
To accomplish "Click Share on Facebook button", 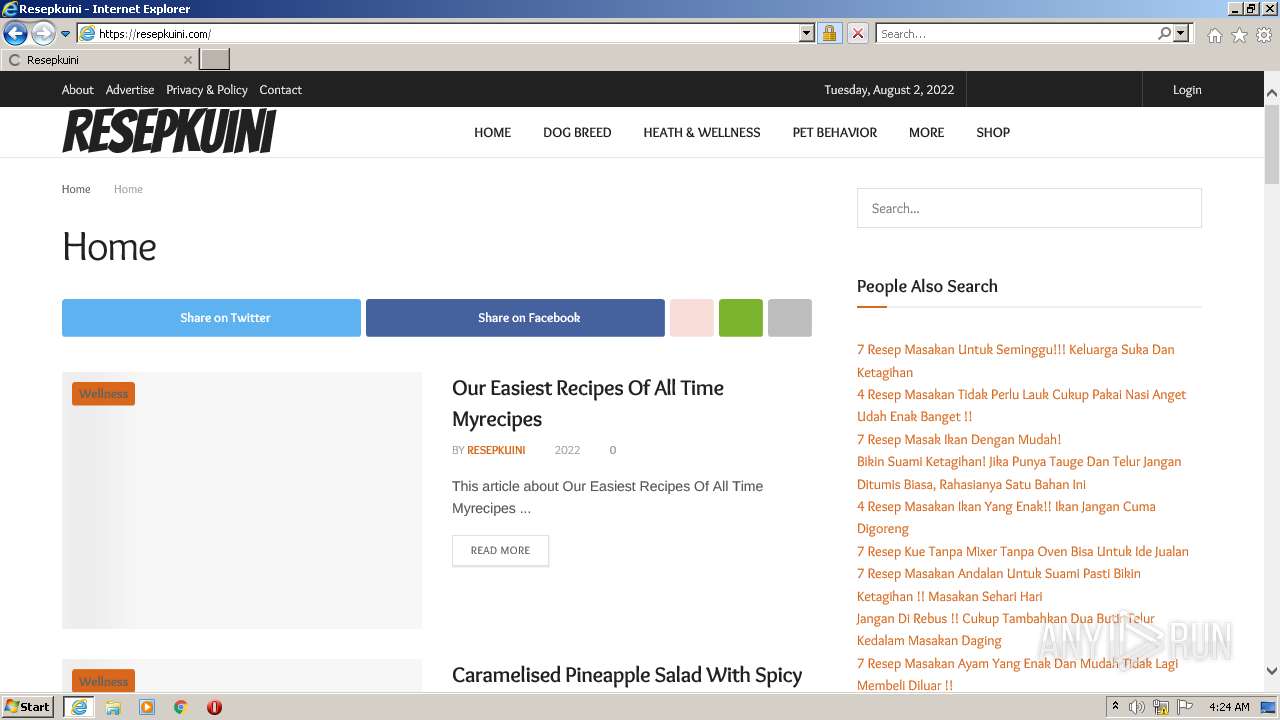I will click(515, 318).
